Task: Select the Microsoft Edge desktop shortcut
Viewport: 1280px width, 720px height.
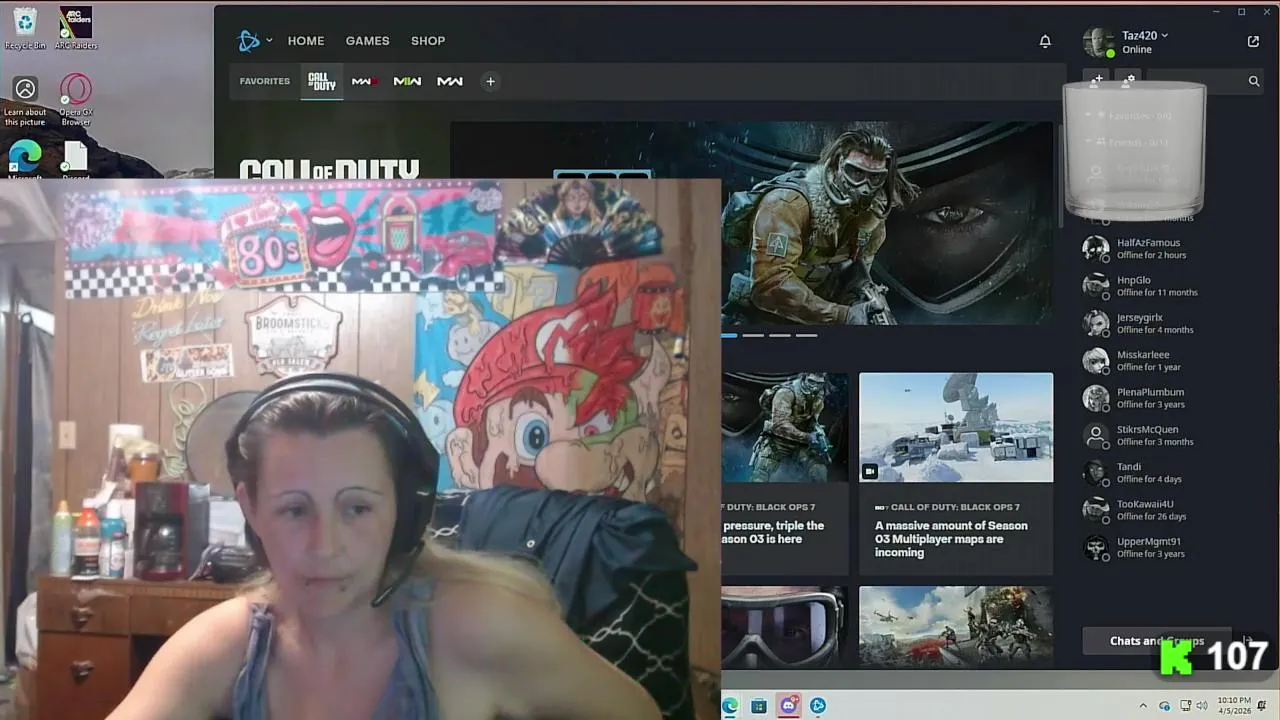Action: point(25,160)
